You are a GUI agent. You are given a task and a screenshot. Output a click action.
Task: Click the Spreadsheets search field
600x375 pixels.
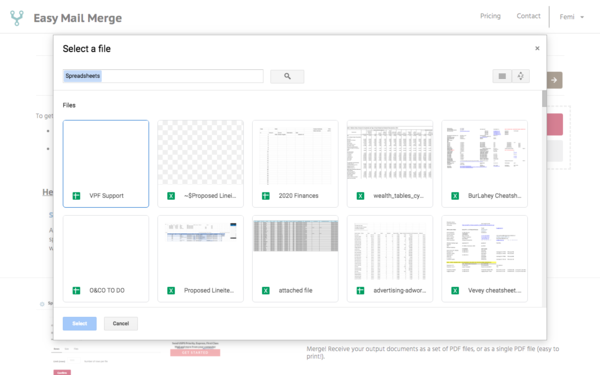(163, 76)
